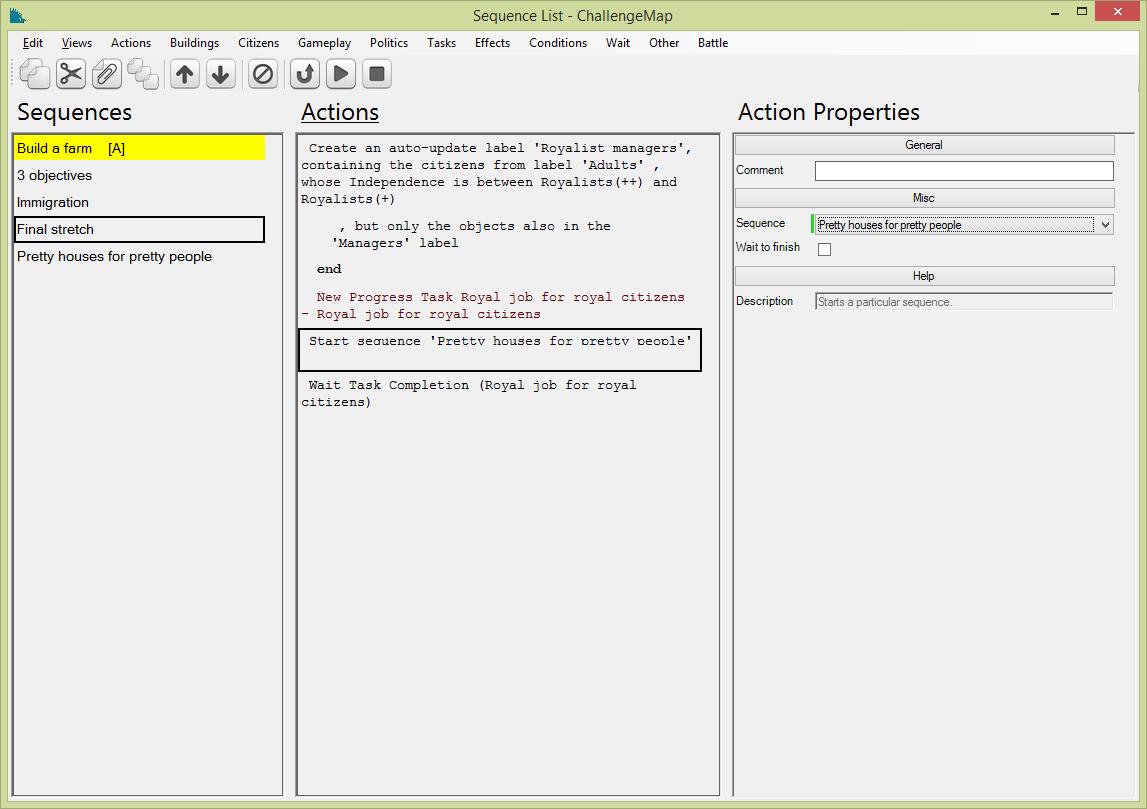Select 'Pretty houses for pretty people' in Sequences list
Image resolution: width=1147 pixels, height=809 pixels.
pos(140,257)
